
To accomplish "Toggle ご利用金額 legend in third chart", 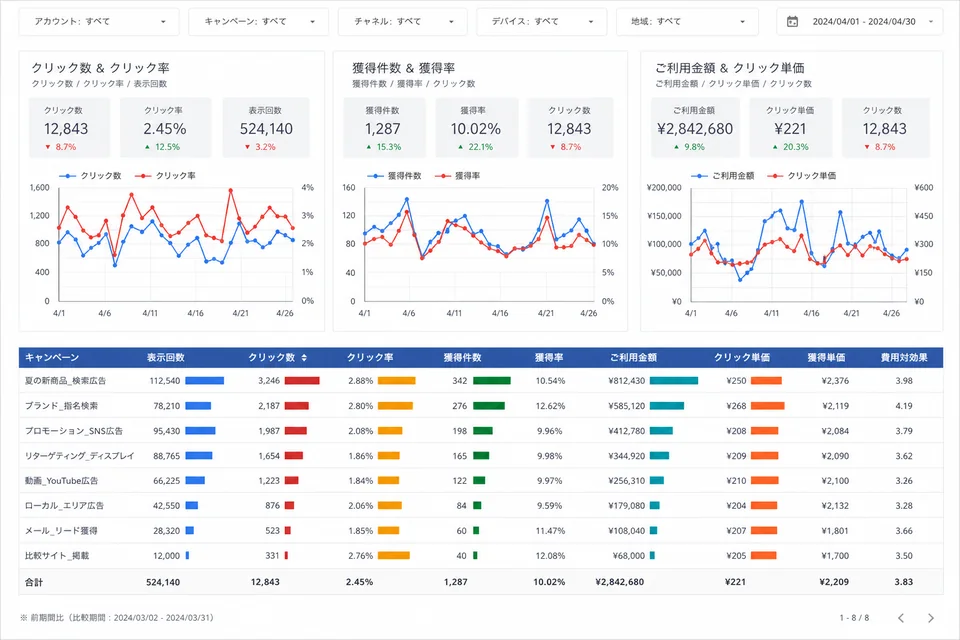I will click(723, 176).
